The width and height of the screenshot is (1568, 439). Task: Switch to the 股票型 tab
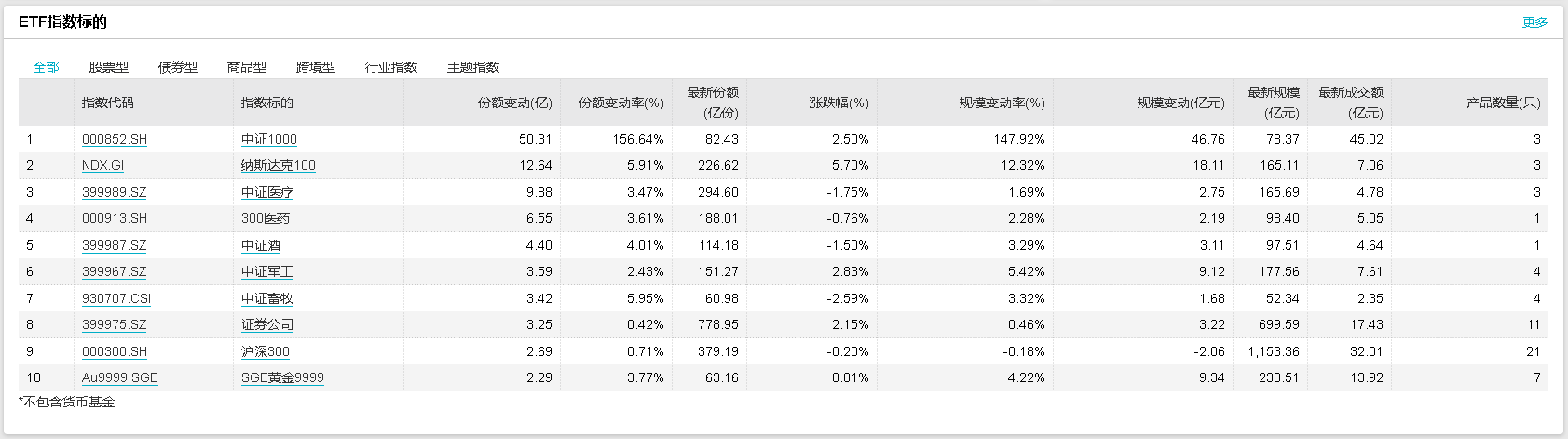109,67
